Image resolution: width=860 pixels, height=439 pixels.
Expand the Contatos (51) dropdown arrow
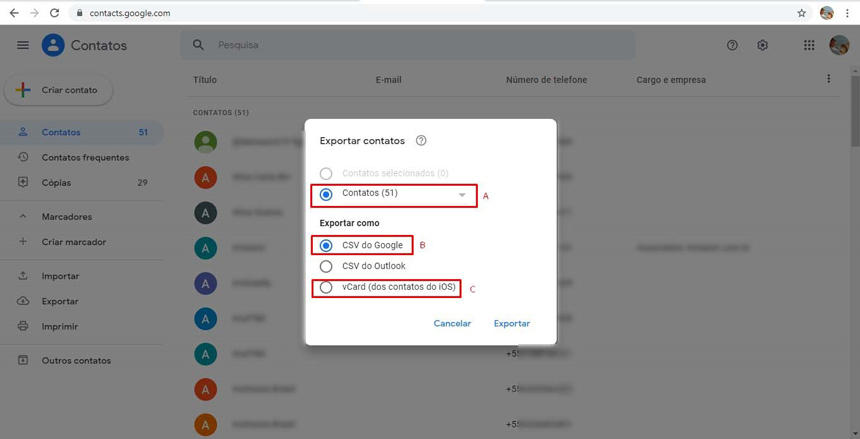462,195
